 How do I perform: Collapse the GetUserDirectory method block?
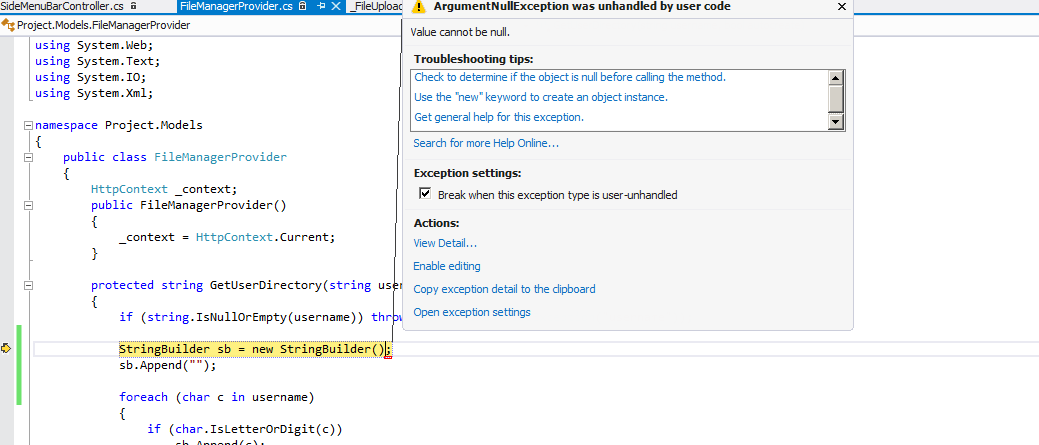point(28,285)
